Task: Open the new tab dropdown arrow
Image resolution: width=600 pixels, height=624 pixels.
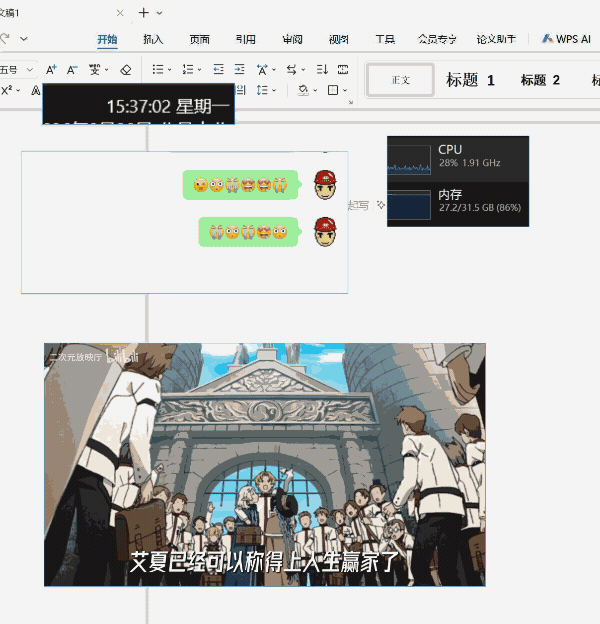Action: point(159,13)
